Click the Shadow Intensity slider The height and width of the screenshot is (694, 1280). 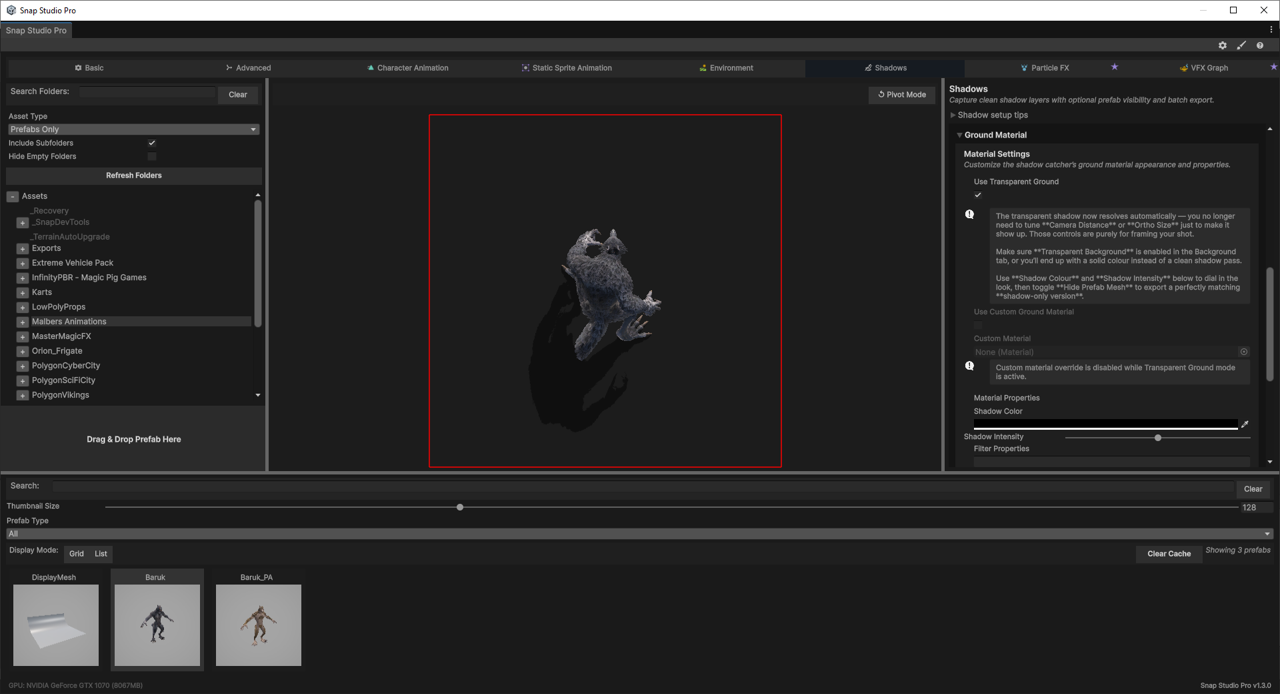point(1157,437)
